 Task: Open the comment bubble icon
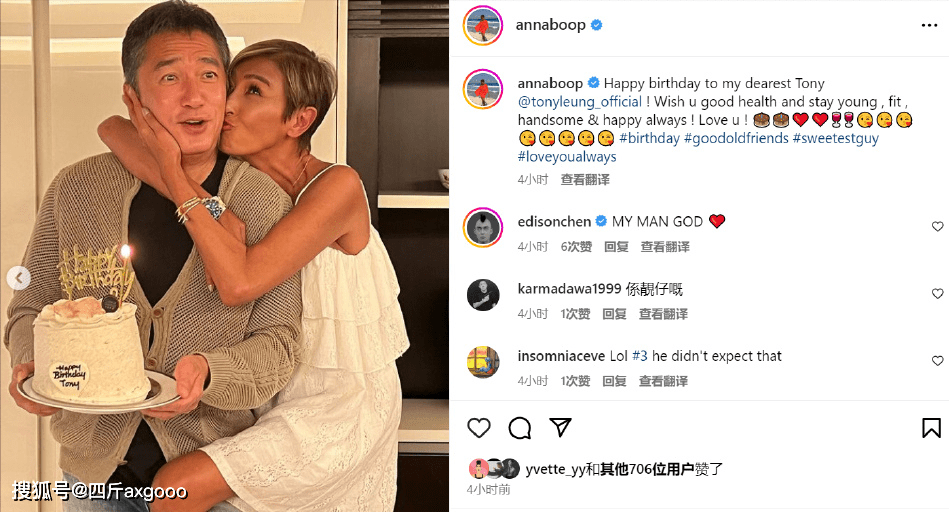pos(519,428)
